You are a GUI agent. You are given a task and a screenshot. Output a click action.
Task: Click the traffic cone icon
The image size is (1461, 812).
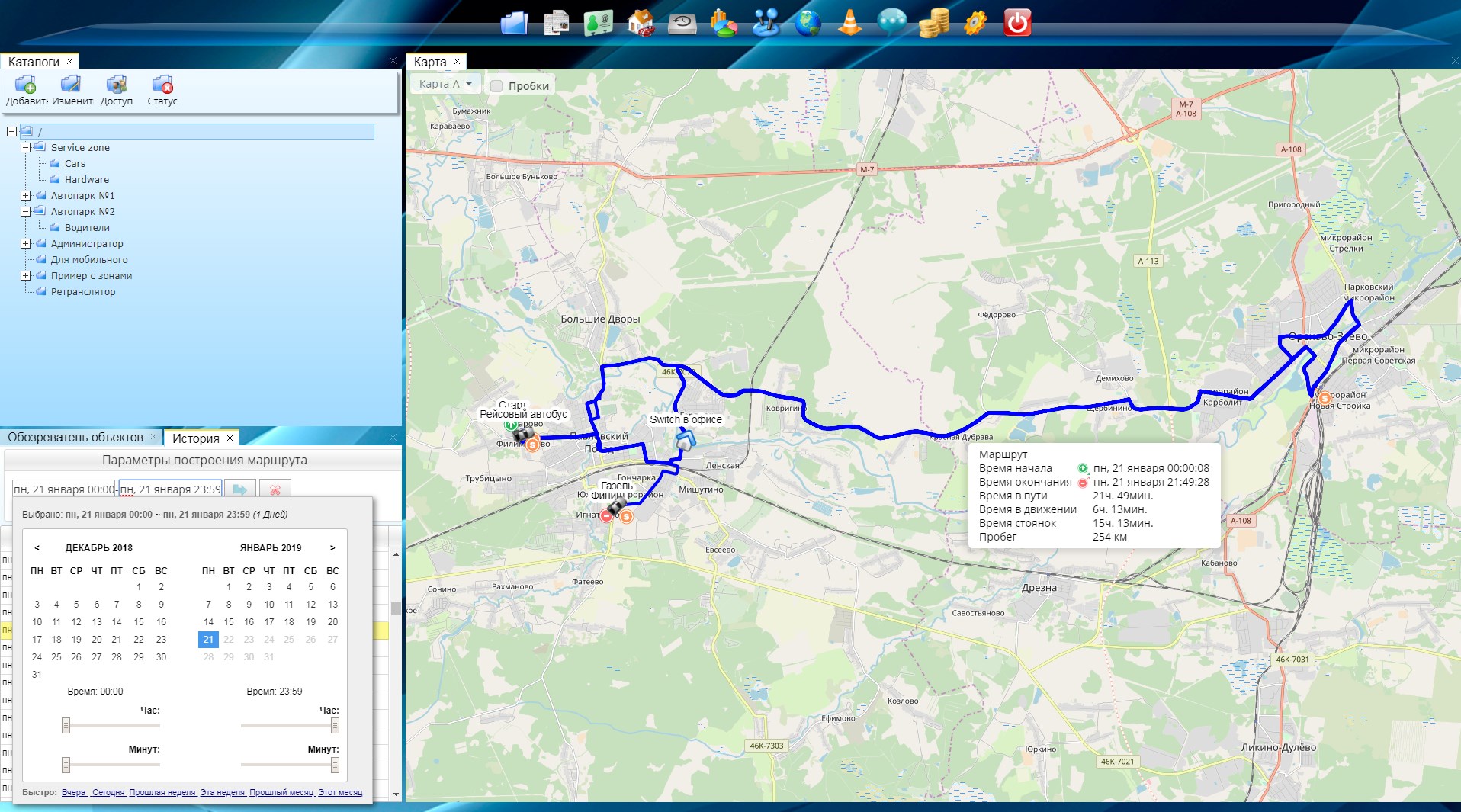pyautogui.click(x=849, y=23)
